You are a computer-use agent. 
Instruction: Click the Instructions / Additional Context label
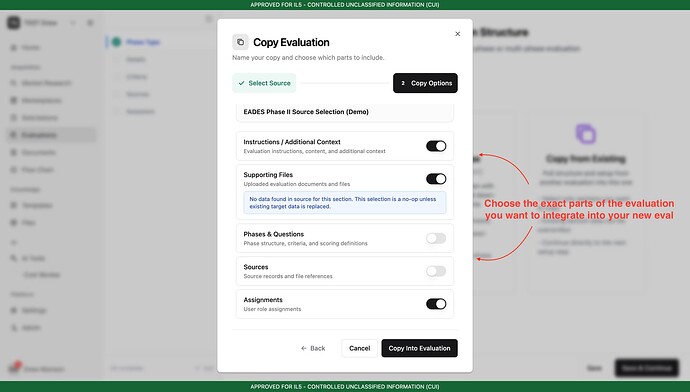(292, 142)
